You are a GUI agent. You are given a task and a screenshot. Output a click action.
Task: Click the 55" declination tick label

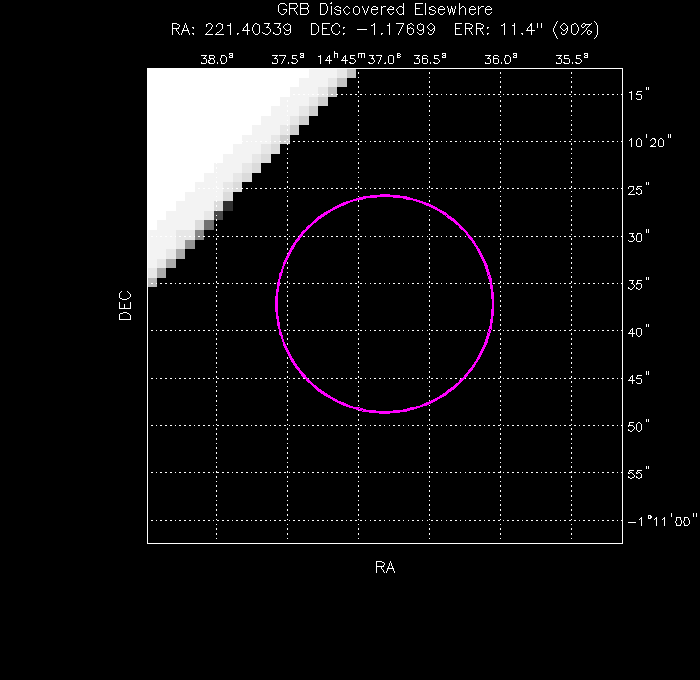pyautogui.click(x=638, y=473)
